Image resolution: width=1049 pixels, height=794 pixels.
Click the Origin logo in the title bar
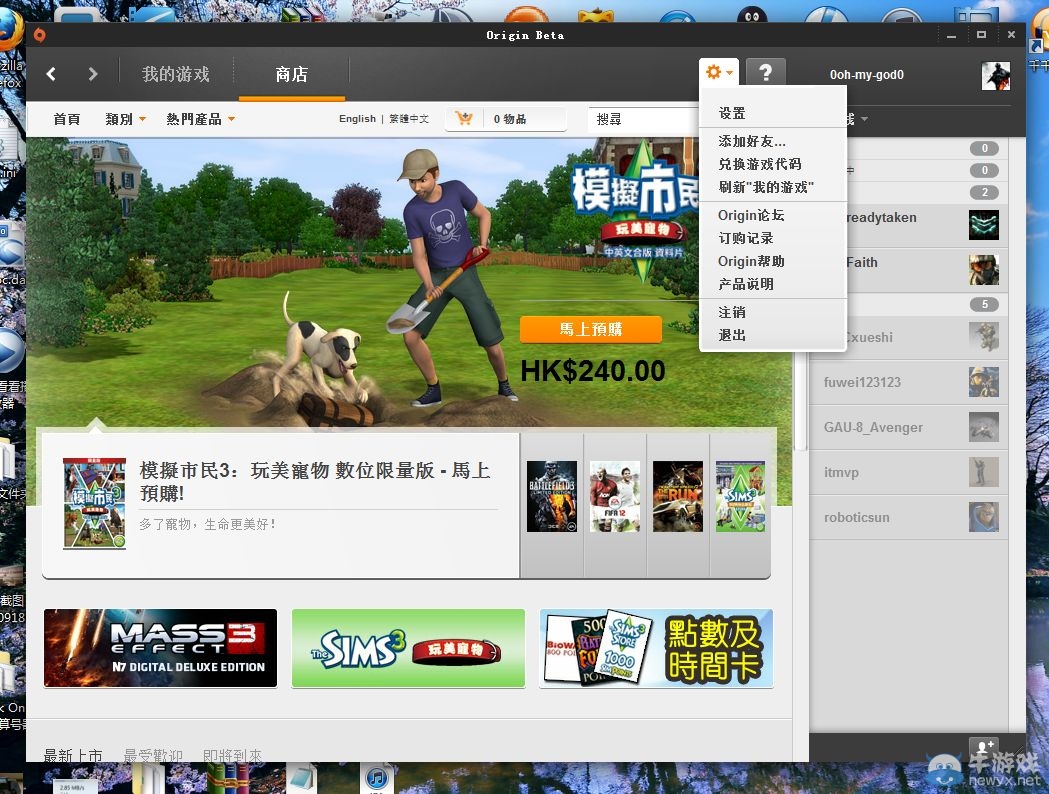(39, 35)
